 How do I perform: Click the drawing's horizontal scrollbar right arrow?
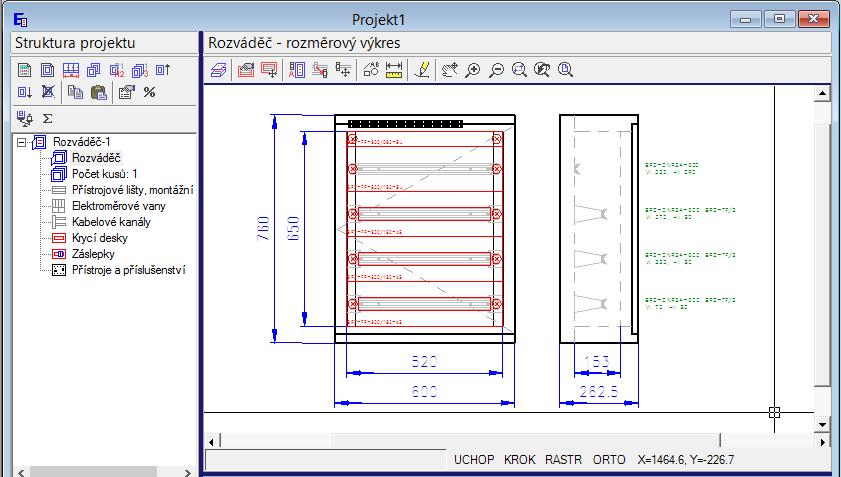(823, 442)
